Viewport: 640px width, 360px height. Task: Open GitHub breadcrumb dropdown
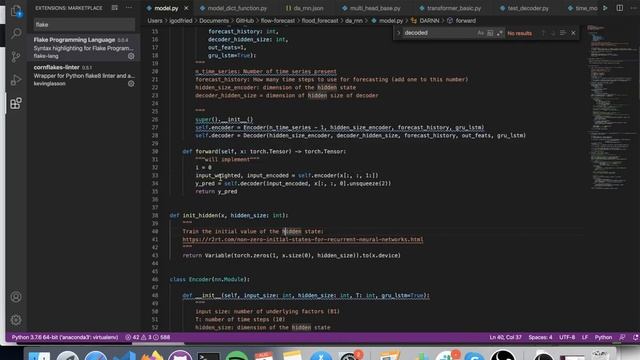click(x=244, y=21)
